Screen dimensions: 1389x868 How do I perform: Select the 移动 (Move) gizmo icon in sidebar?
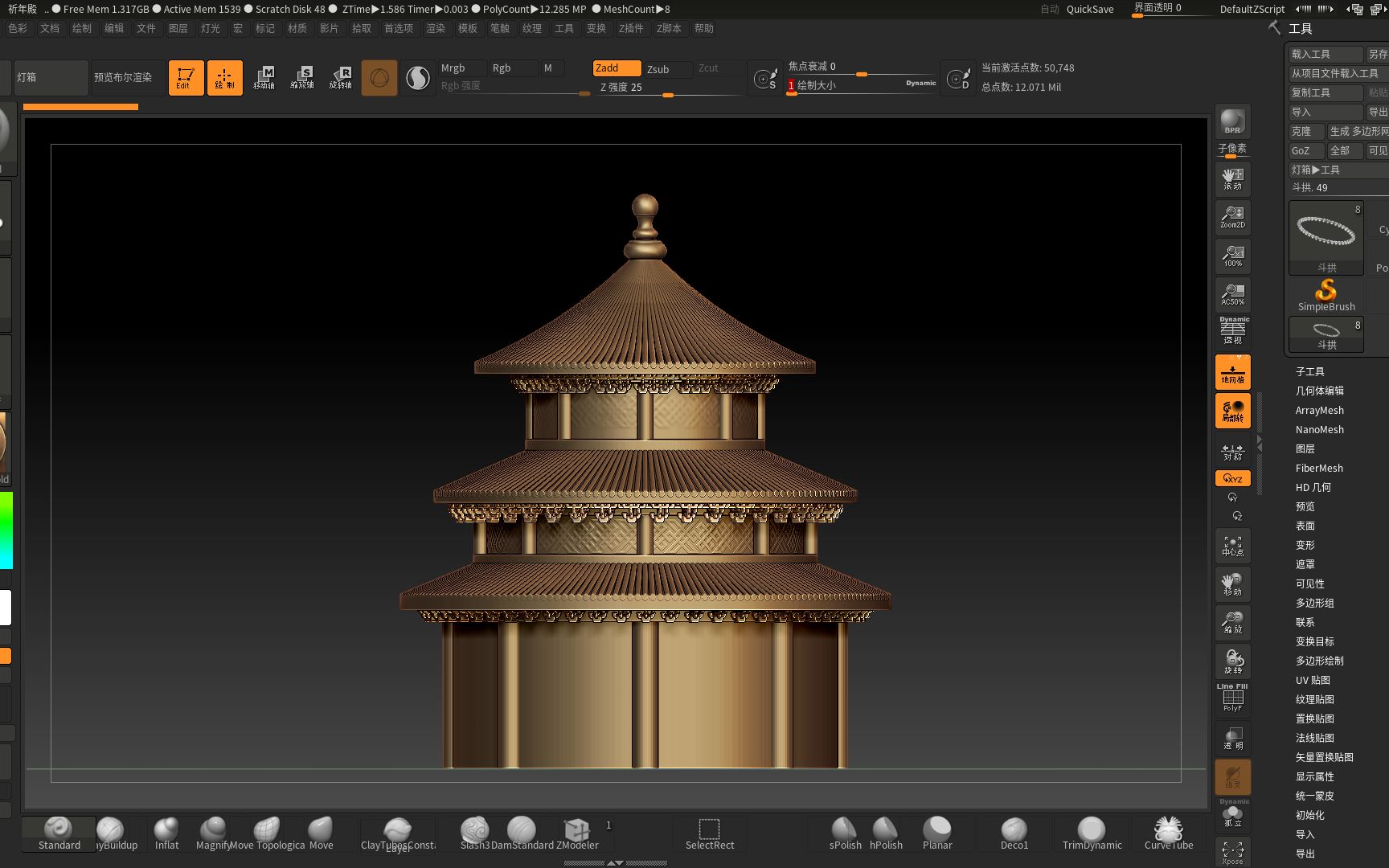1232,584
